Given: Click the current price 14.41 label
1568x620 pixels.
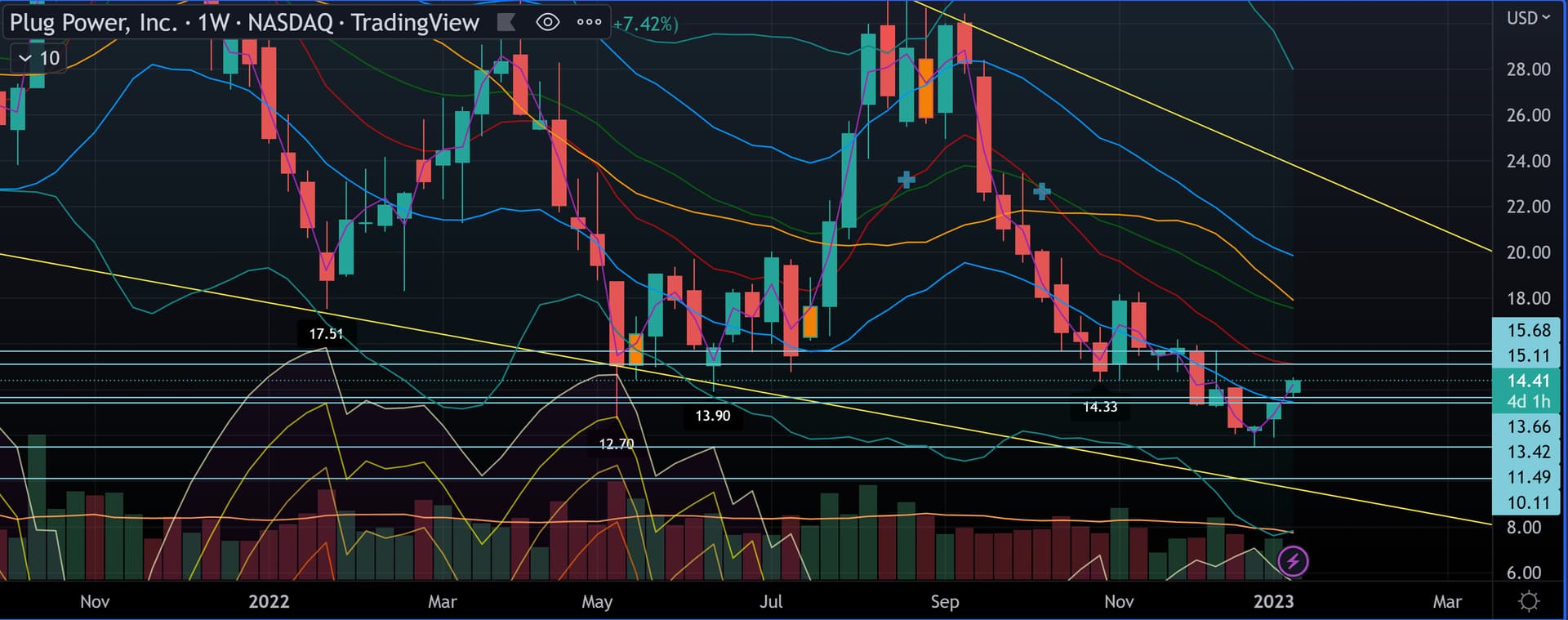Looking at the screenshot, I should click(x=1527, y=381).
